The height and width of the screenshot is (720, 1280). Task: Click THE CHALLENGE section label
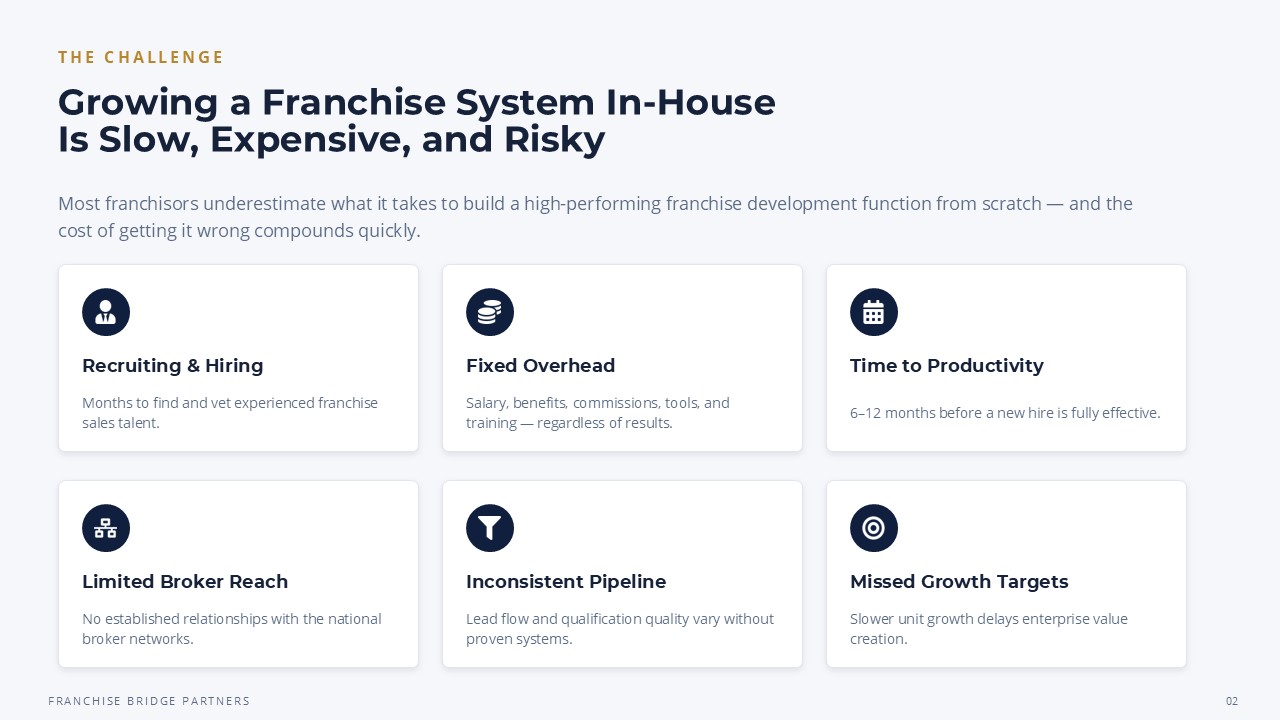tap(141, 57)
